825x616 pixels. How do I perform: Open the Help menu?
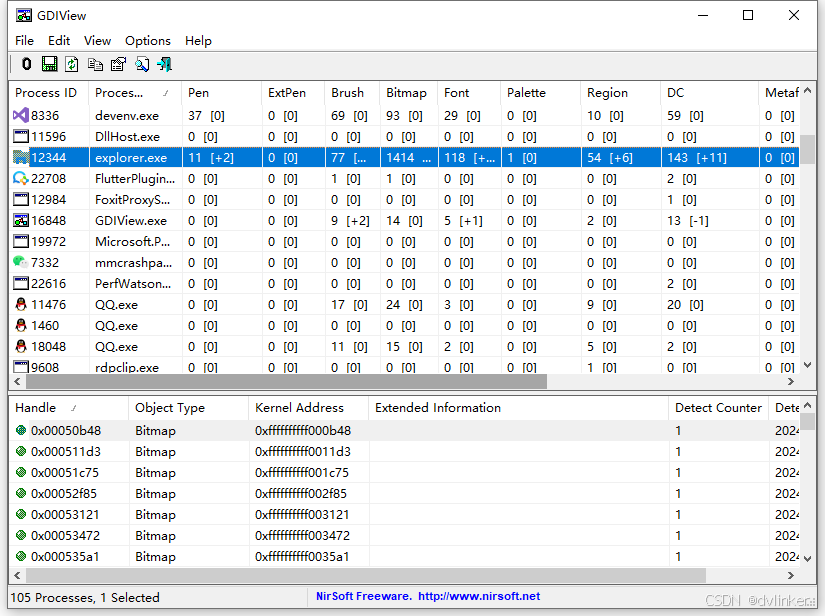click(x=198, y=41)
